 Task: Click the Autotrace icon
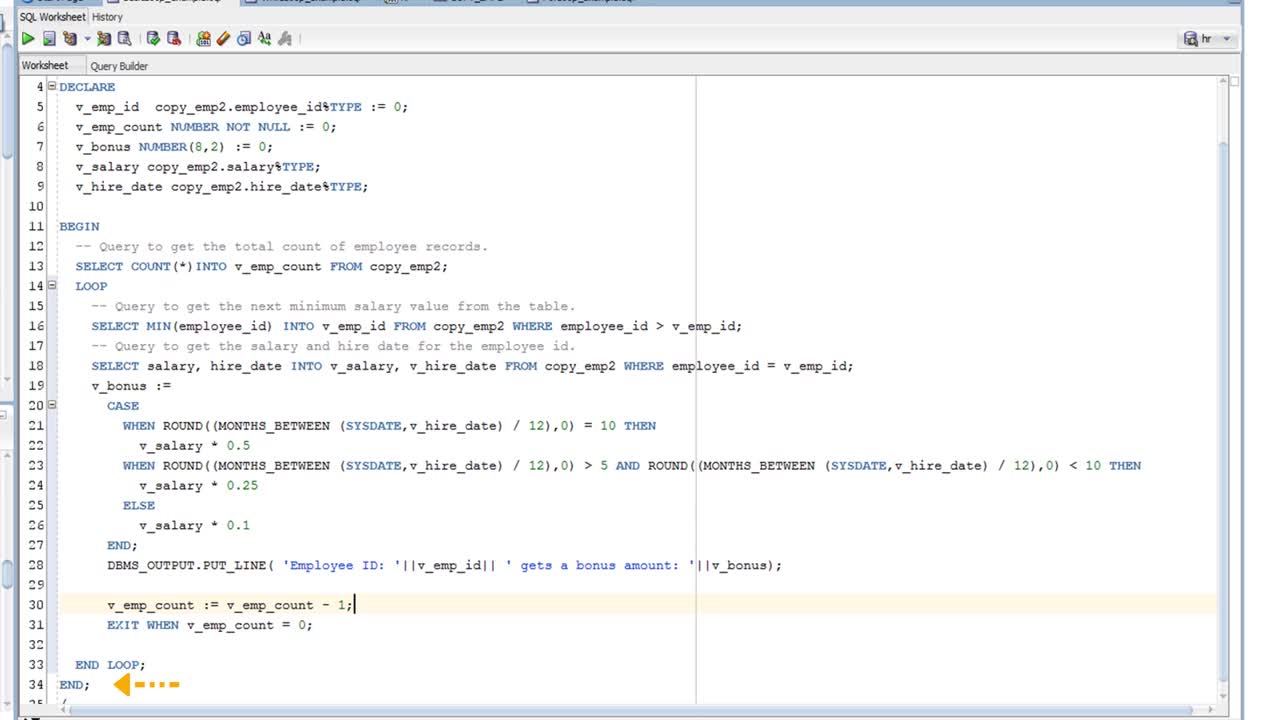click(x=104, y=39)
